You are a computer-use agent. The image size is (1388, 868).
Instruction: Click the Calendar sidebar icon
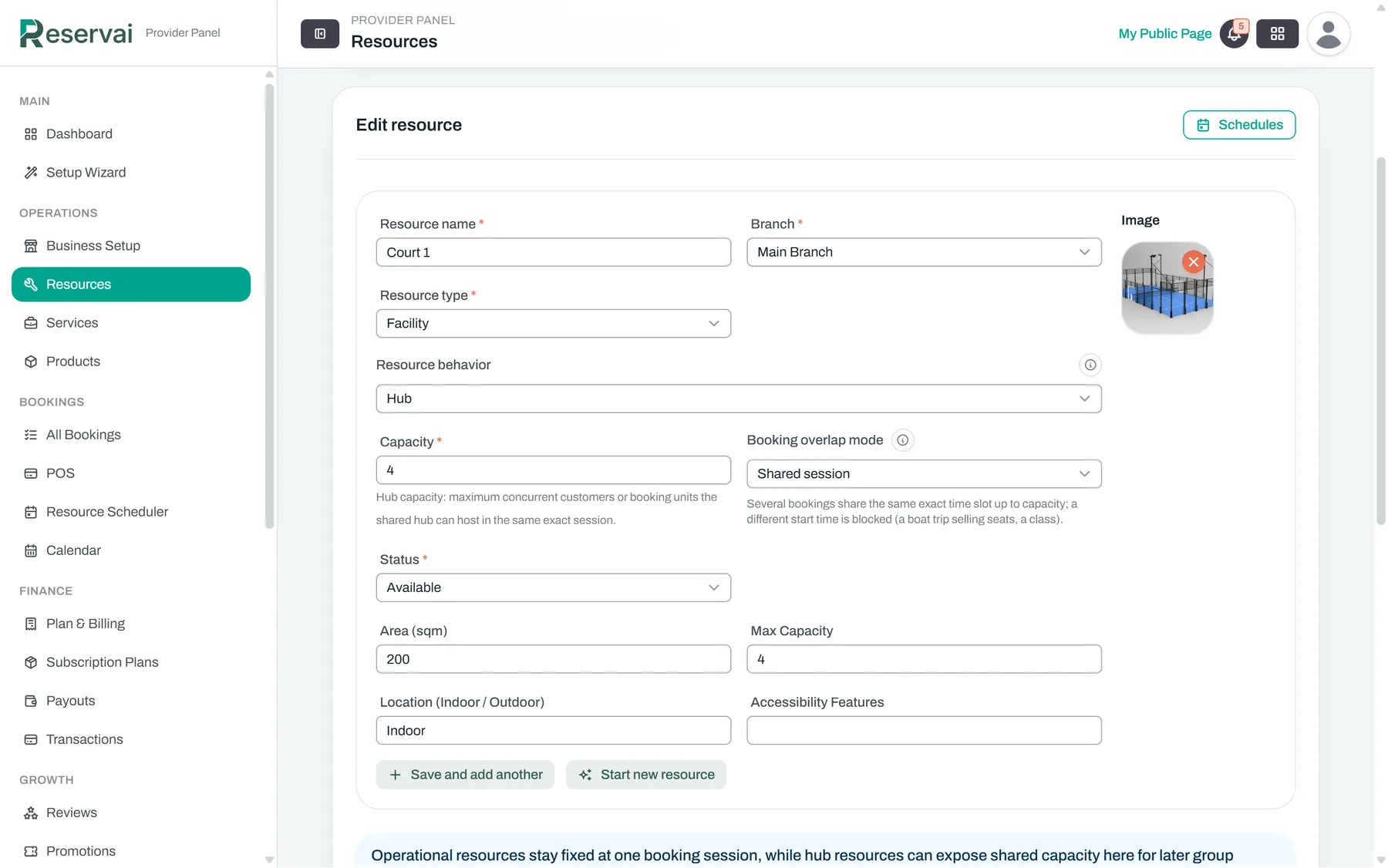pyautogui.click(x=31, y=550)
